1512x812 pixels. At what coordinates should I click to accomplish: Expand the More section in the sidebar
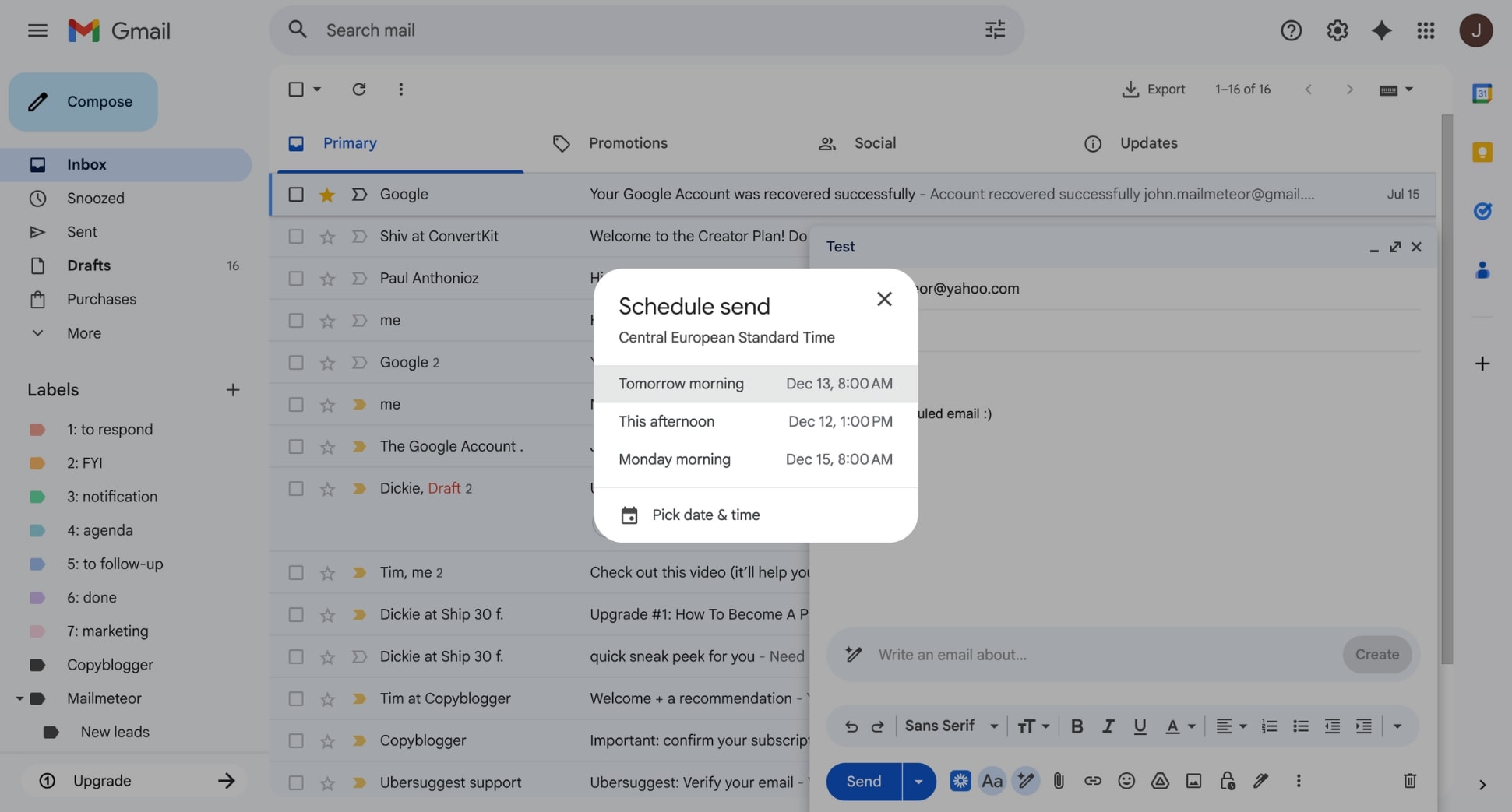(82, 333)
